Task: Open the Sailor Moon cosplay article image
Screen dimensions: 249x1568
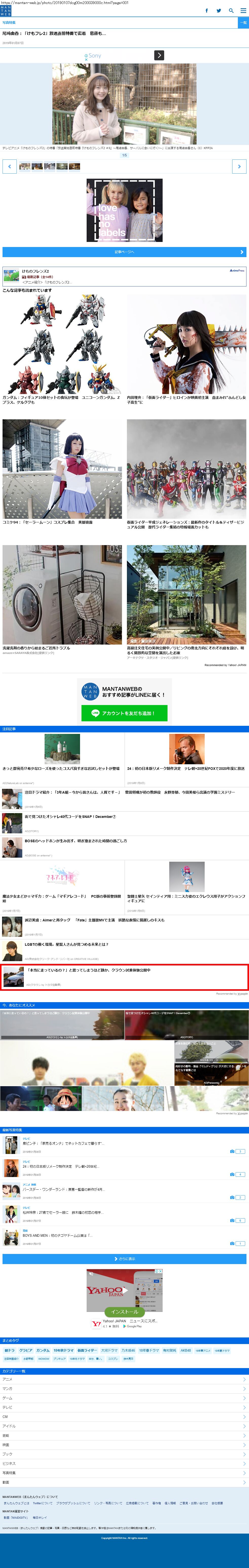Action: point(62,469)
